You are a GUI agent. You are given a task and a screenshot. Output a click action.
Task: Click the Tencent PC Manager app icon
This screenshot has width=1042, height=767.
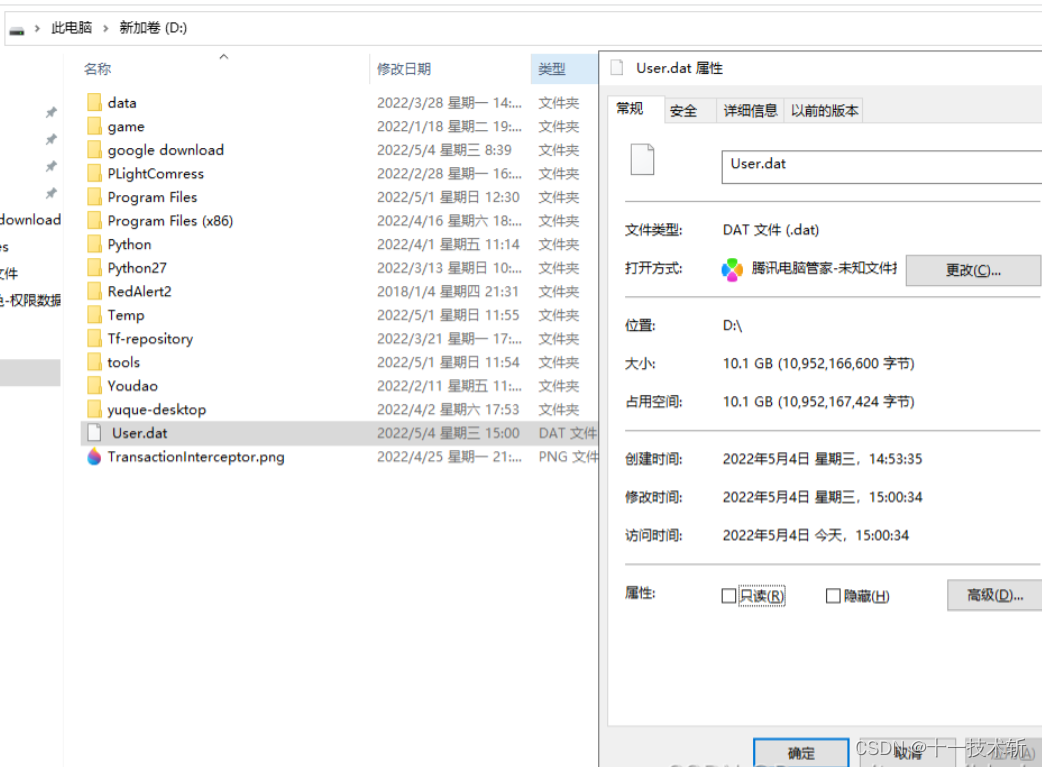[x=732, y=269]
